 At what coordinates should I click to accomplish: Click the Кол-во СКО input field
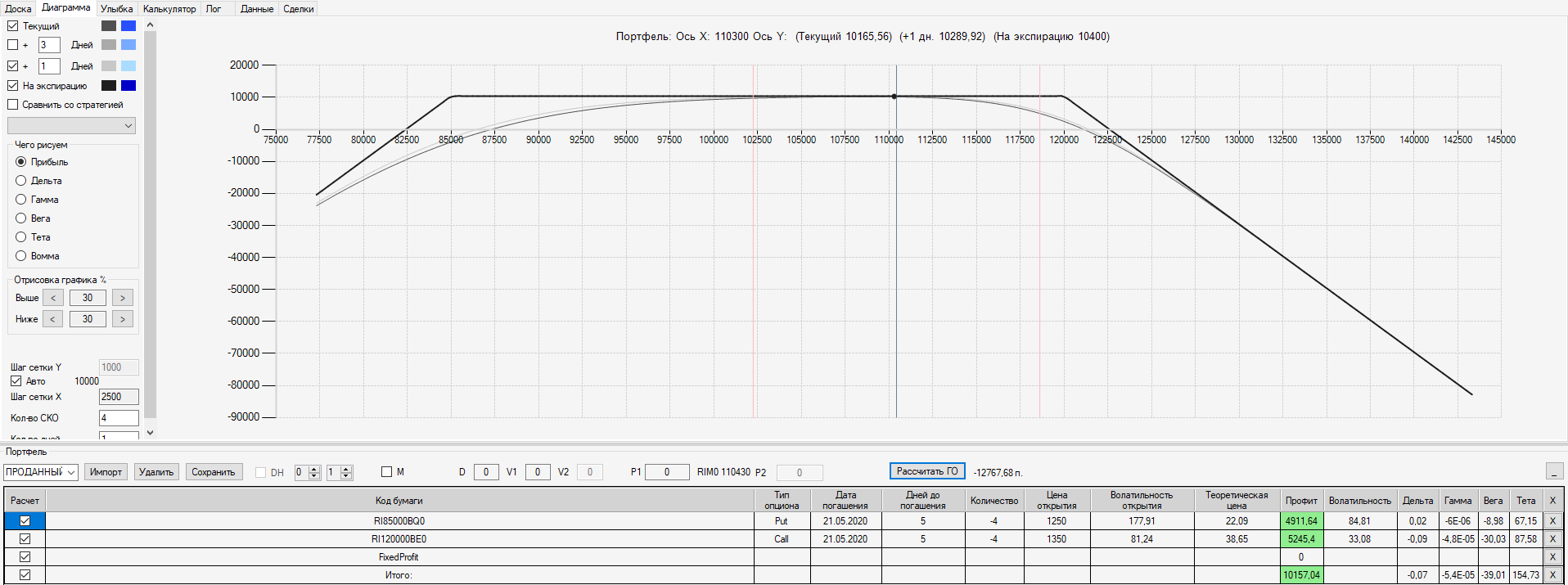pyautogui.click(x=119, y=418)
